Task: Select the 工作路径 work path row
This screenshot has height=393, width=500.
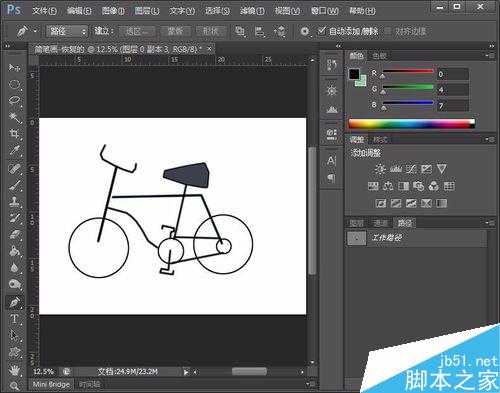Action: click(417, 238)
